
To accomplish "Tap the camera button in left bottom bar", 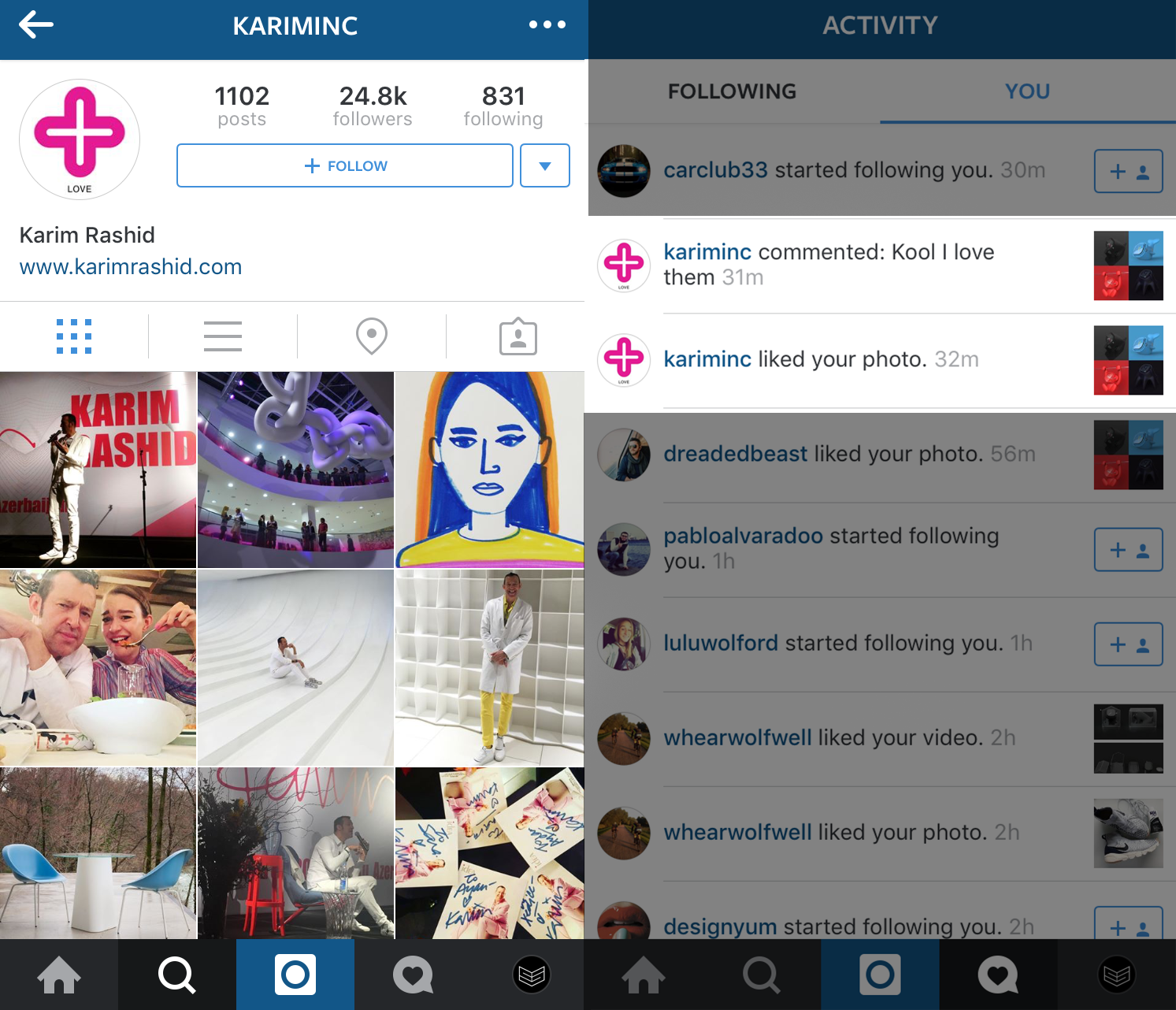I will click(x=295, y=975).
